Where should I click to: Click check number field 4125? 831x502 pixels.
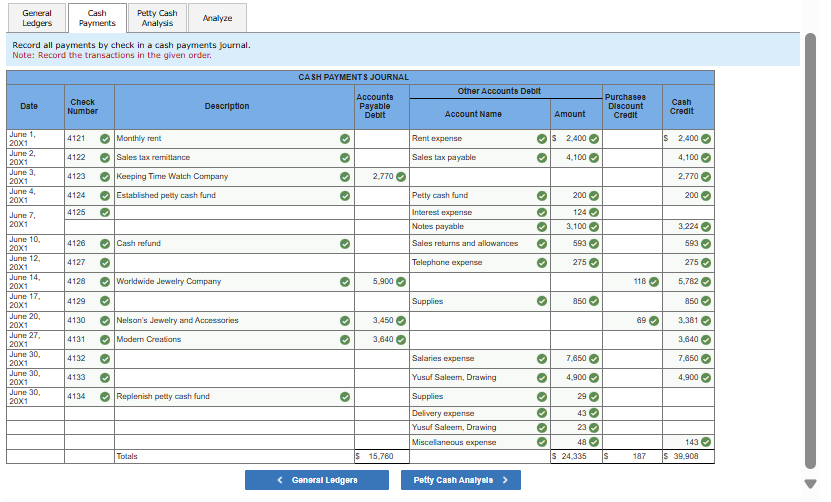pyautogui.click(x=82, y=212)
